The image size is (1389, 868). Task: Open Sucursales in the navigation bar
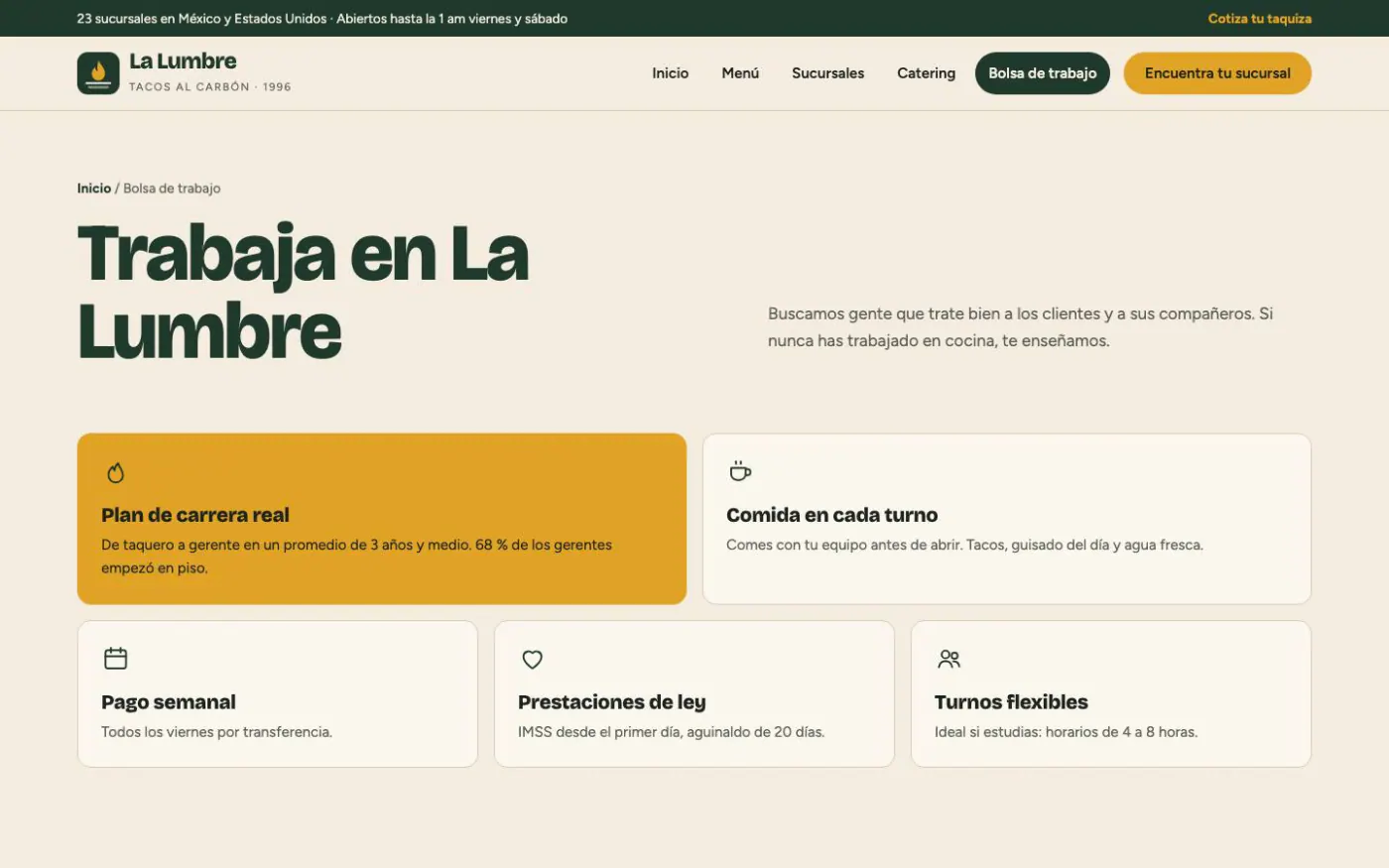pos(828,73)
